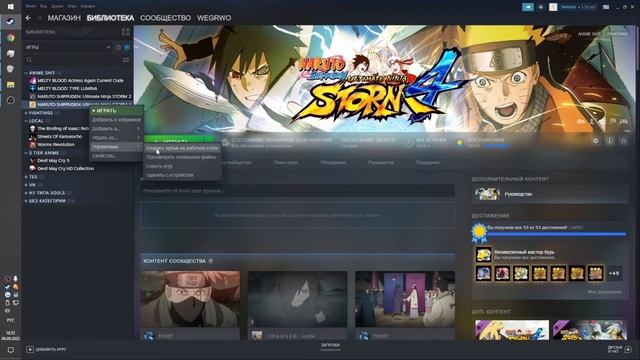Open the WEGRWO profile section
The width and height of the screenshot is (640, 360).
tap(214, 18)
